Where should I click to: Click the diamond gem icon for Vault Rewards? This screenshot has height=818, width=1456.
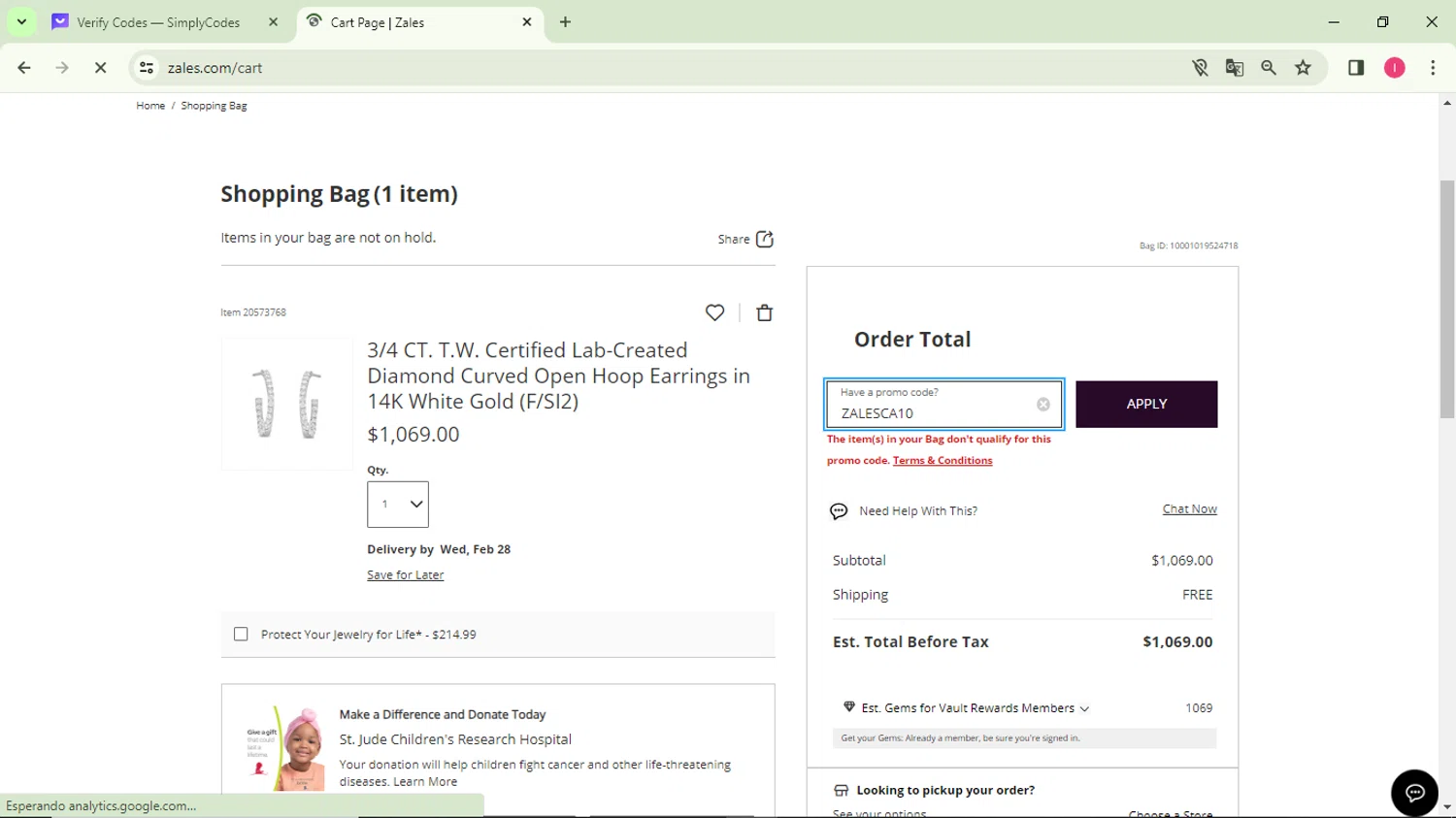click(x=849, y=707)
